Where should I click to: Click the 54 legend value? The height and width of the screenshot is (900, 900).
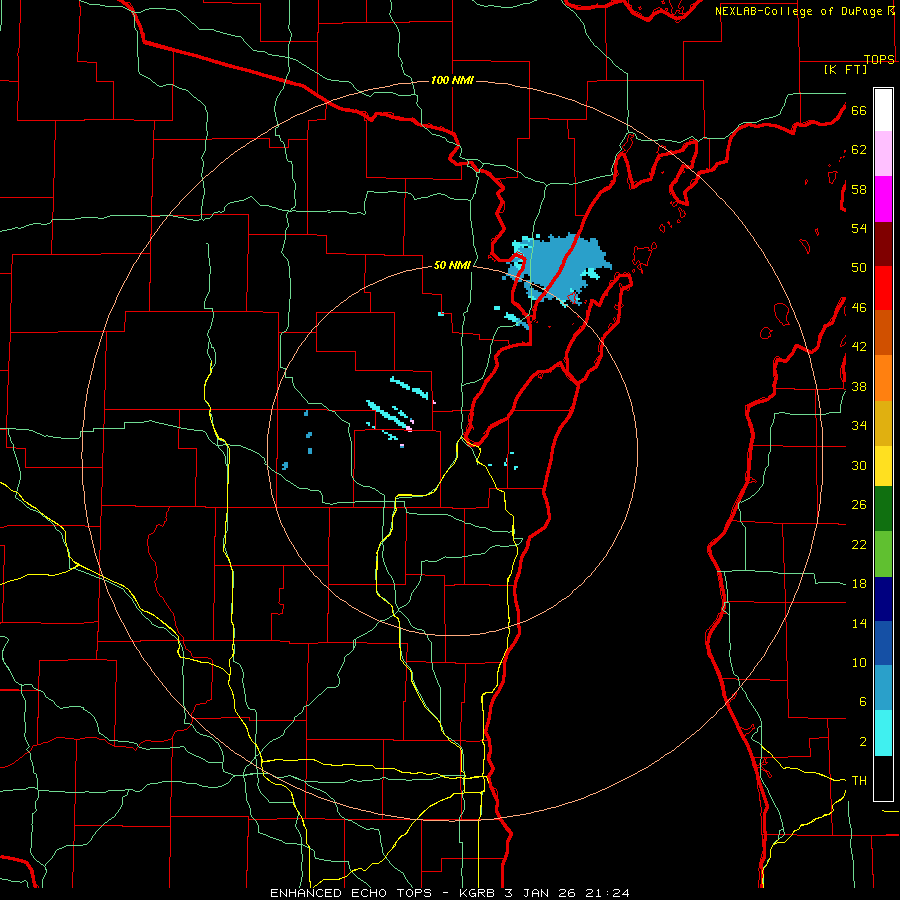pyautogui.click(x=859, y=228)
